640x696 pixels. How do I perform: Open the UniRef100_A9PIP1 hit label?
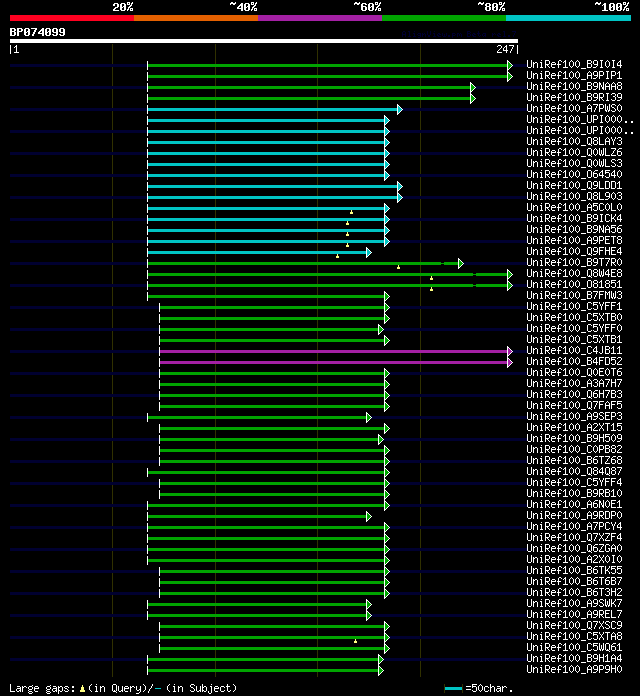pyautogui.click(x=574, y=75)
